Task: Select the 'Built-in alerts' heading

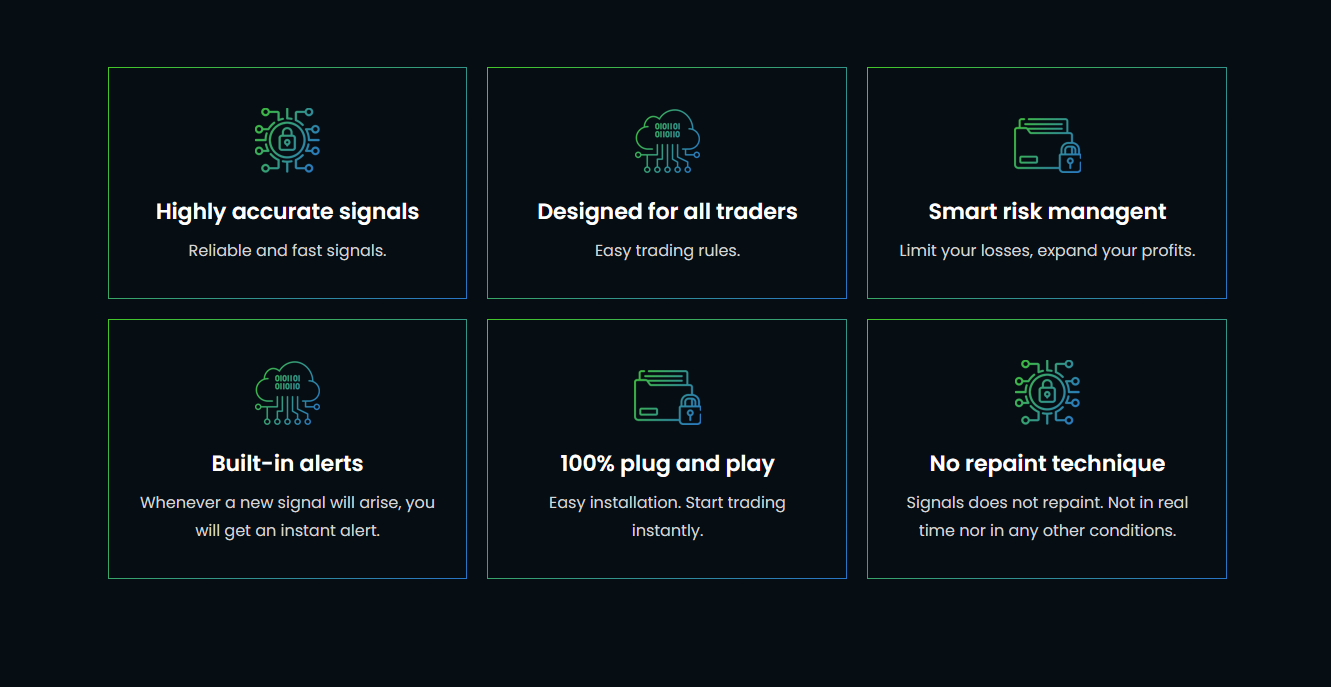Action: tap(287, 464)
